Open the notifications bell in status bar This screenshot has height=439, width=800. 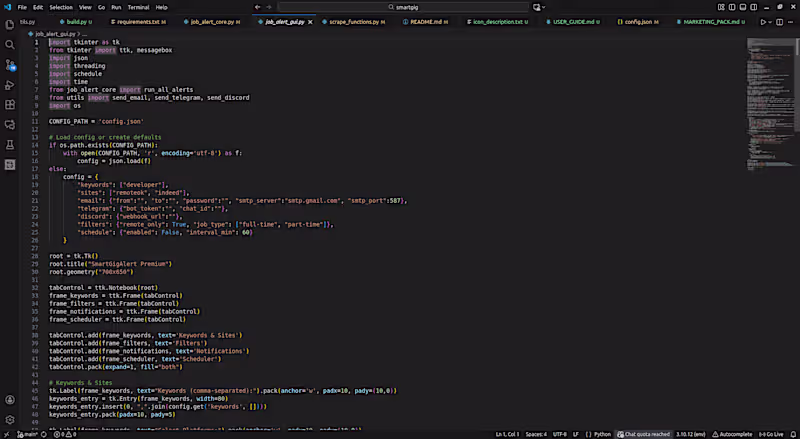(x=793, y=434)
